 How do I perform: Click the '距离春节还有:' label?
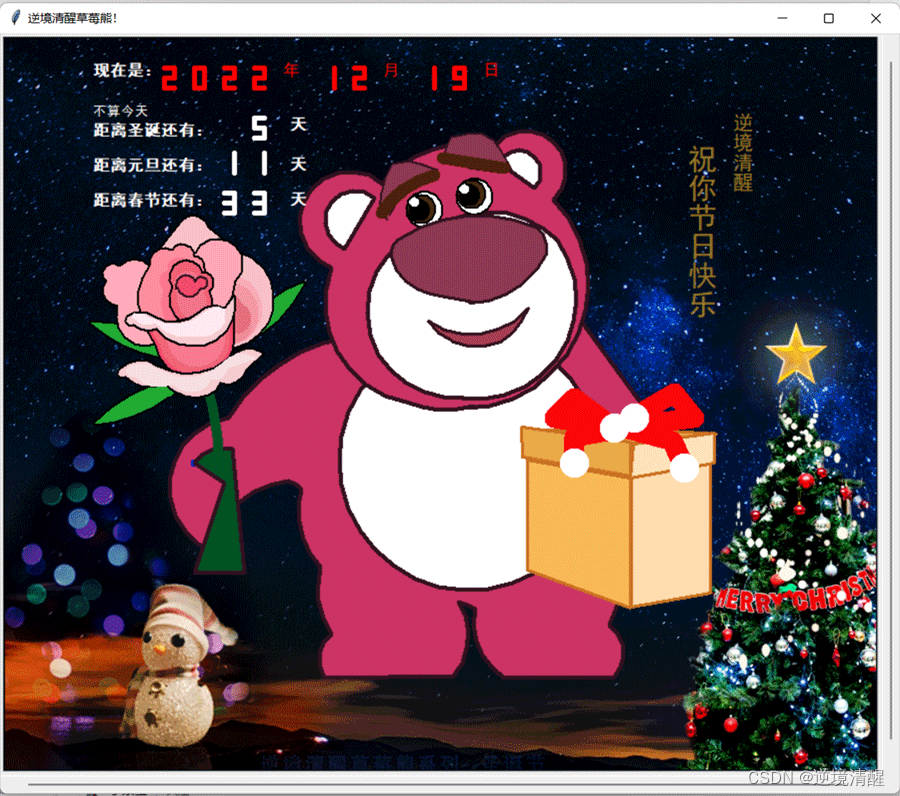[149, 200]
